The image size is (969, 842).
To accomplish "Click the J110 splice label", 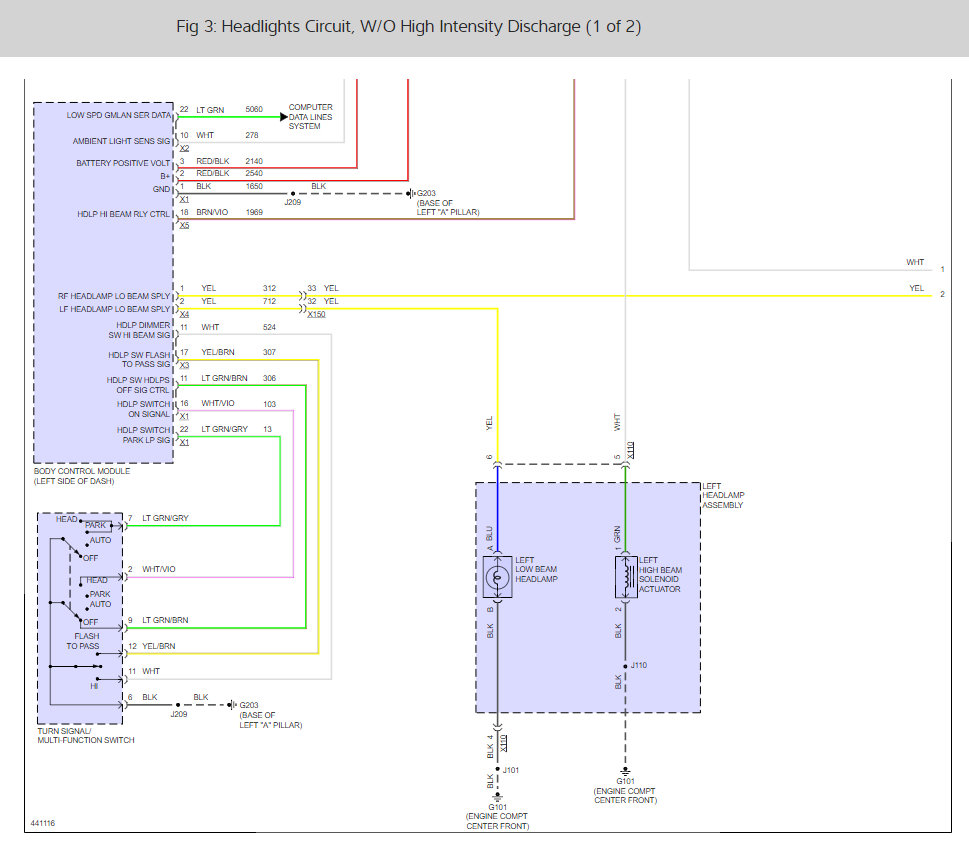I will 639,666.
